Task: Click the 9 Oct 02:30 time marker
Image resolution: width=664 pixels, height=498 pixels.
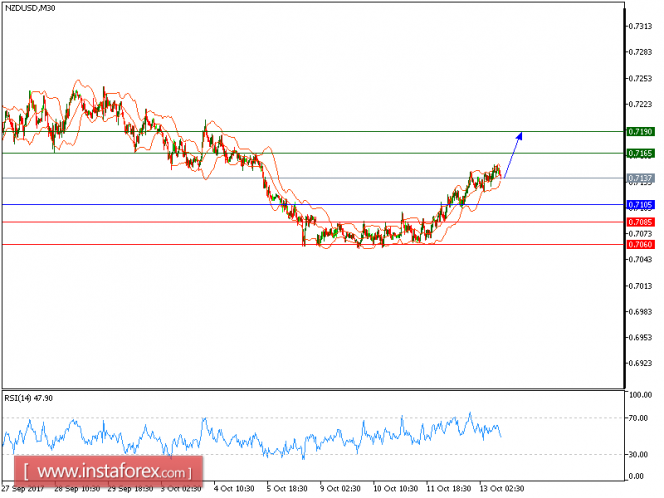Action: [340, 489]
